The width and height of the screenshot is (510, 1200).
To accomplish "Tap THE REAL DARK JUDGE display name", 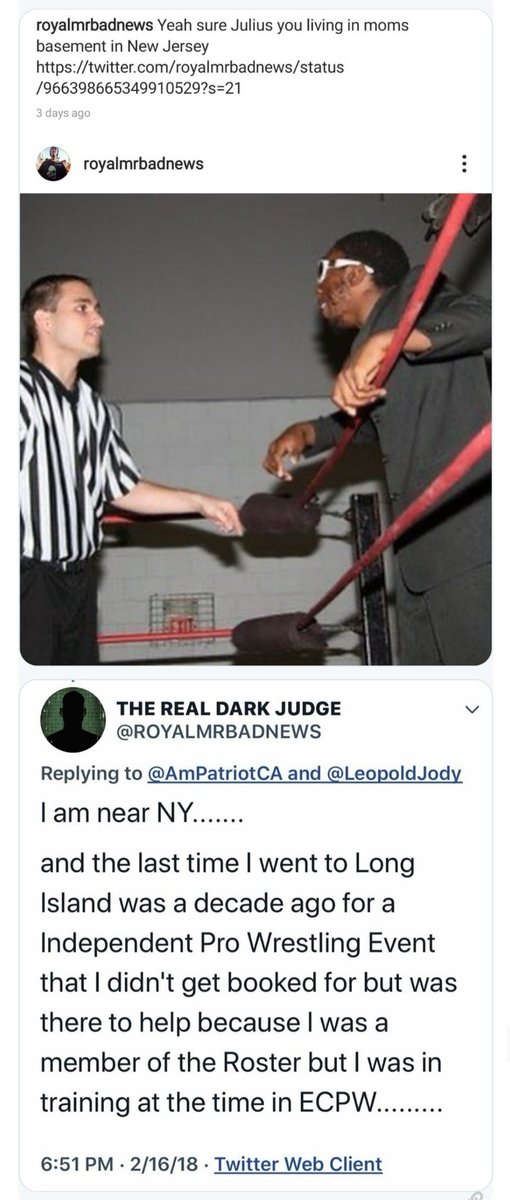I will [229, 708].
